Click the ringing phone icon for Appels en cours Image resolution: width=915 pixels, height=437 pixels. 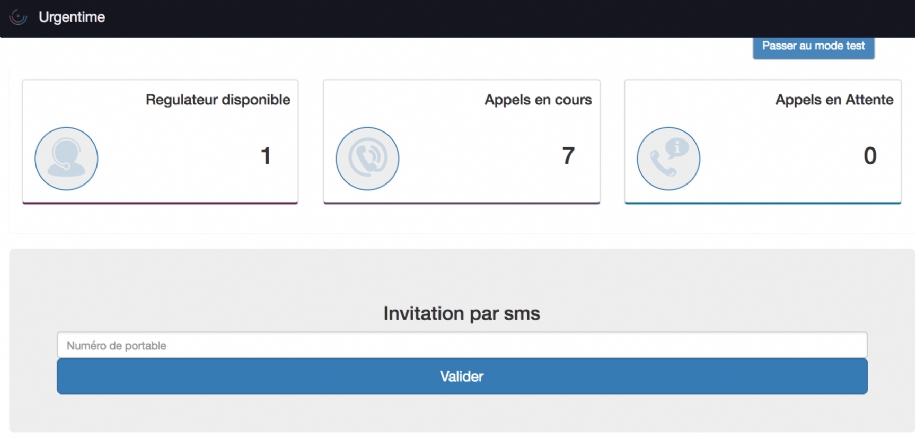click(367, 158)
